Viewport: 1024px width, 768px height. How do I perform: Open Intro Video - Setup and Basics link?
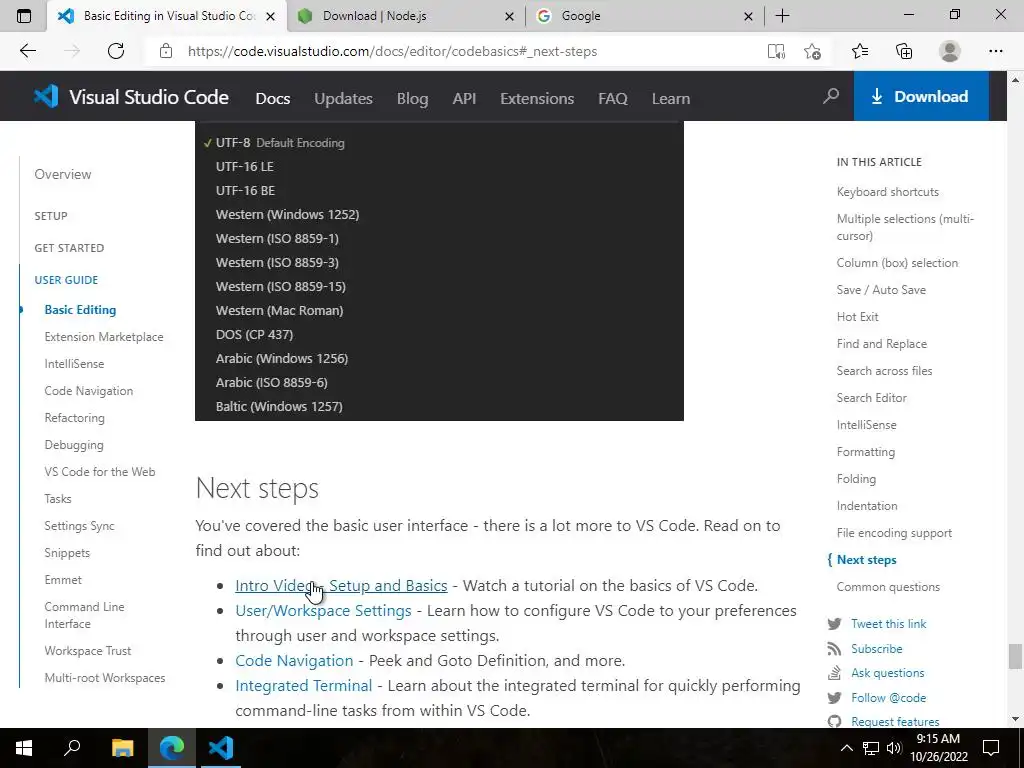(x=341, y=585)
